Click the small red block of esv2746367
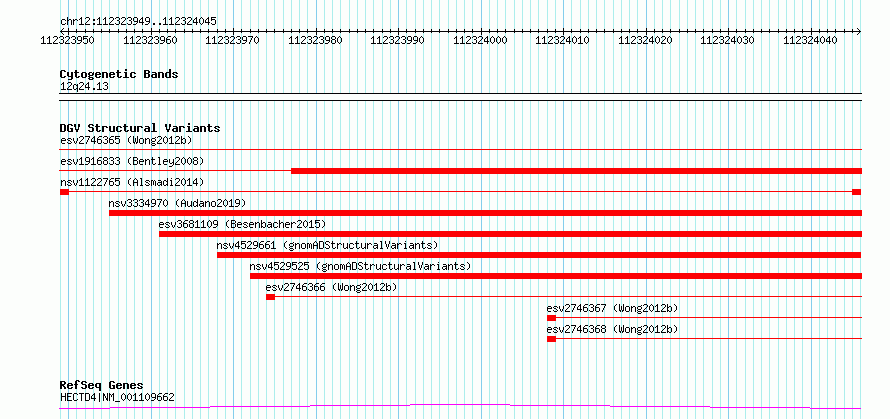The width and height of the screenshot is (890, 419). [551, 318]
